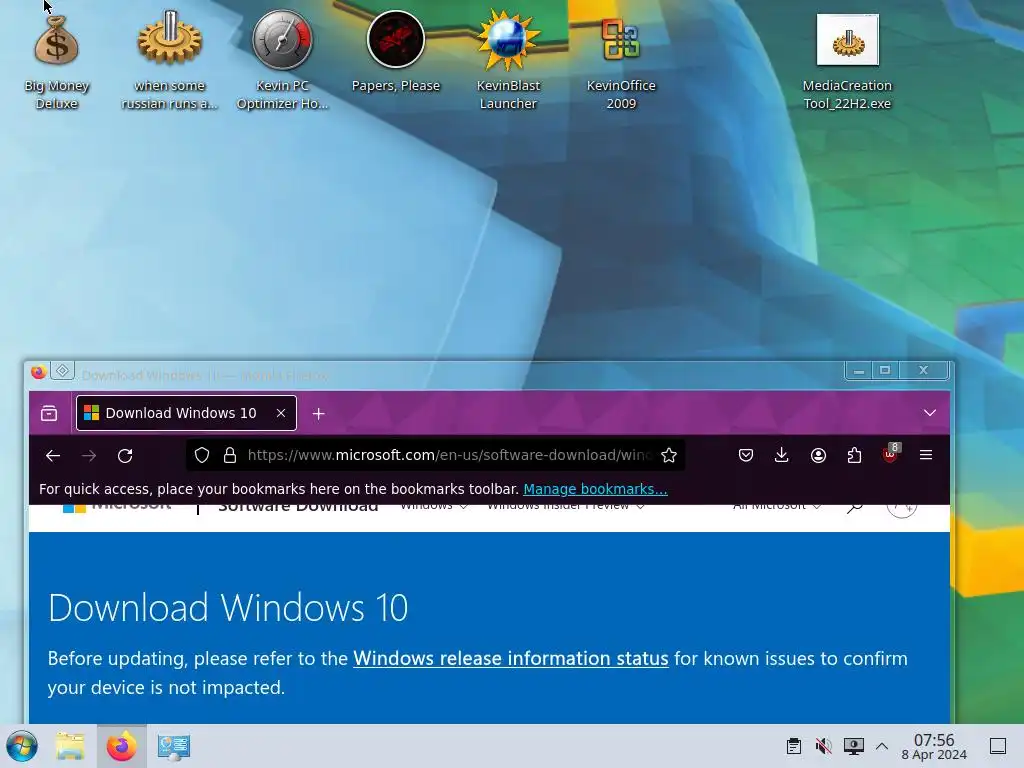
Task: Expand hidden system tray icons arrow
Action: coord(882,746)
